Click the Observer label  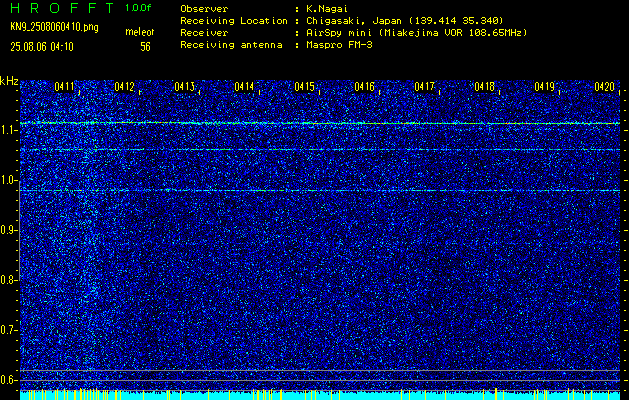coord(204,8)
